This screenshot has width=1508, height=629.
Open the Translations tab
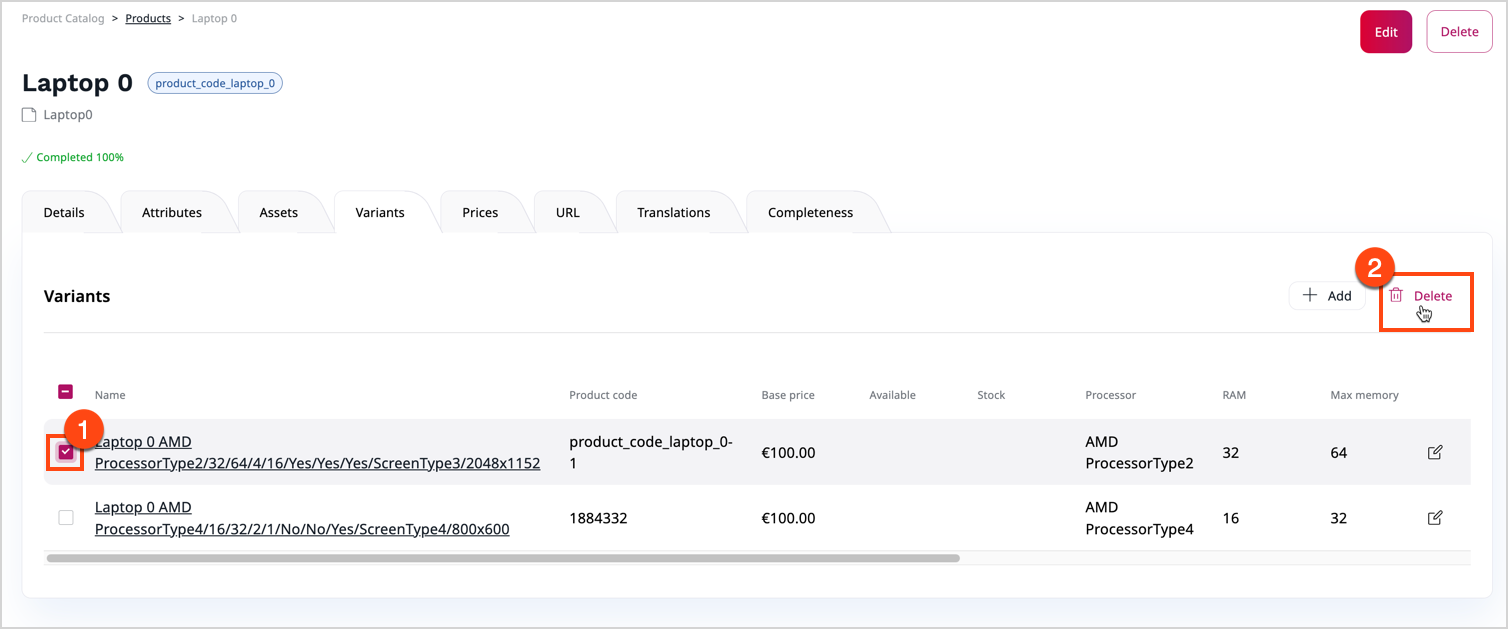[673, 212]
